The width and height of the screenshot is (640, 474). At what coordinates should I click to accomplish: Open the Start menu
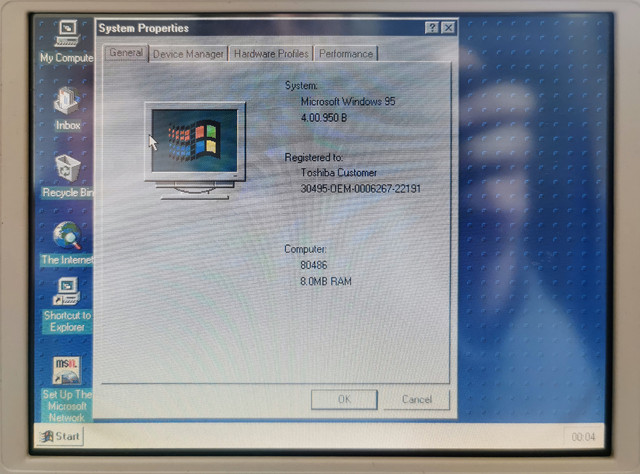pyautogui.click(x=60, y=436)
